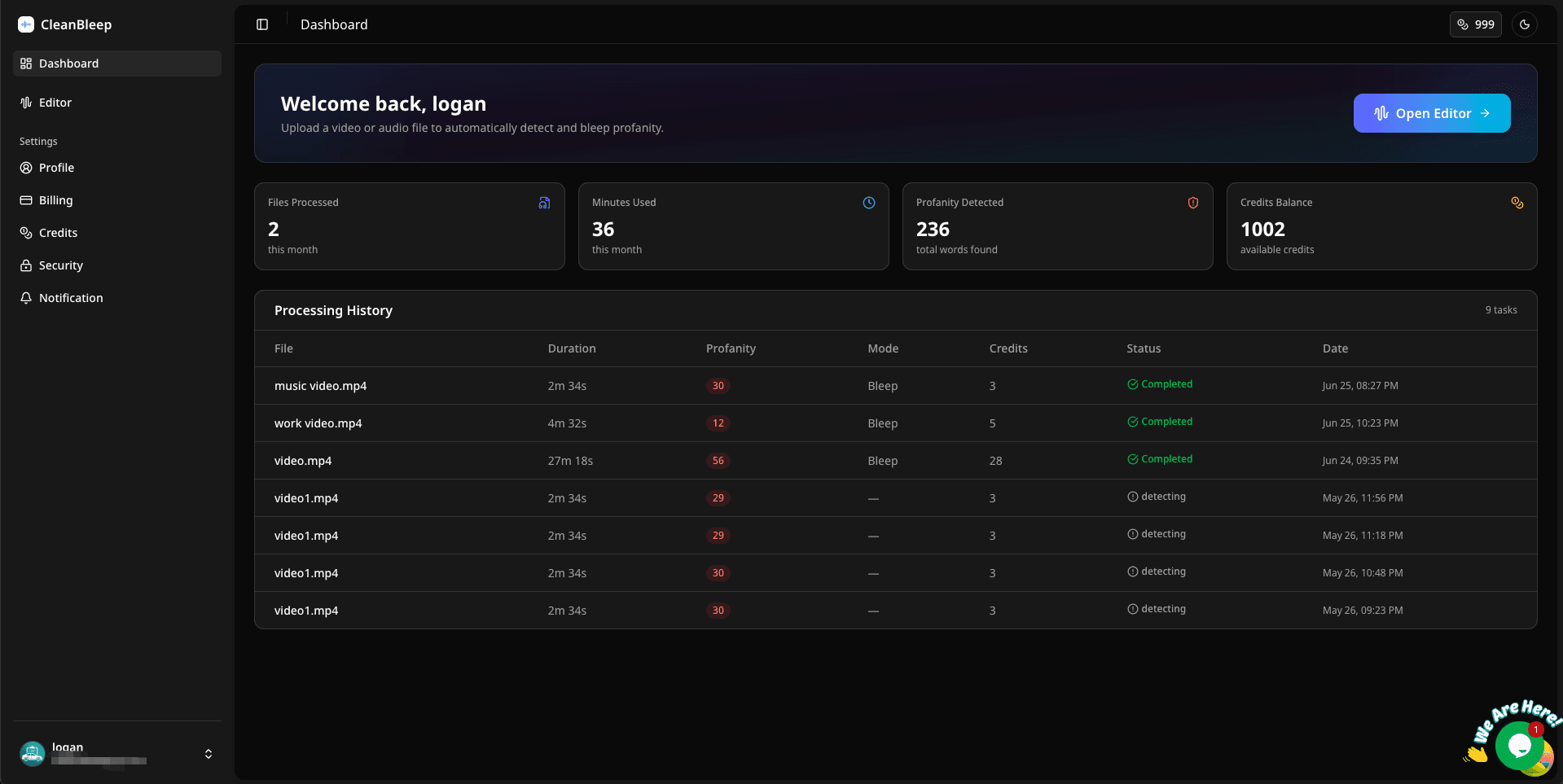Open the live chat bubble
1563x784 pixels.
[1519, 745]
